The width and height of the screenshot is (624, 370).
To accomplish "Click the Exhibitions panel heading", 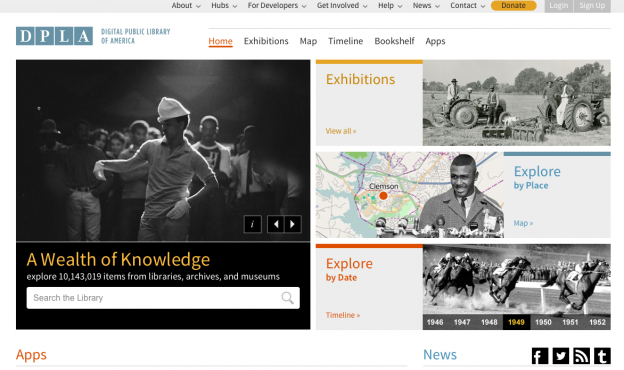I will pyautogui.click(x=361, y=79).
